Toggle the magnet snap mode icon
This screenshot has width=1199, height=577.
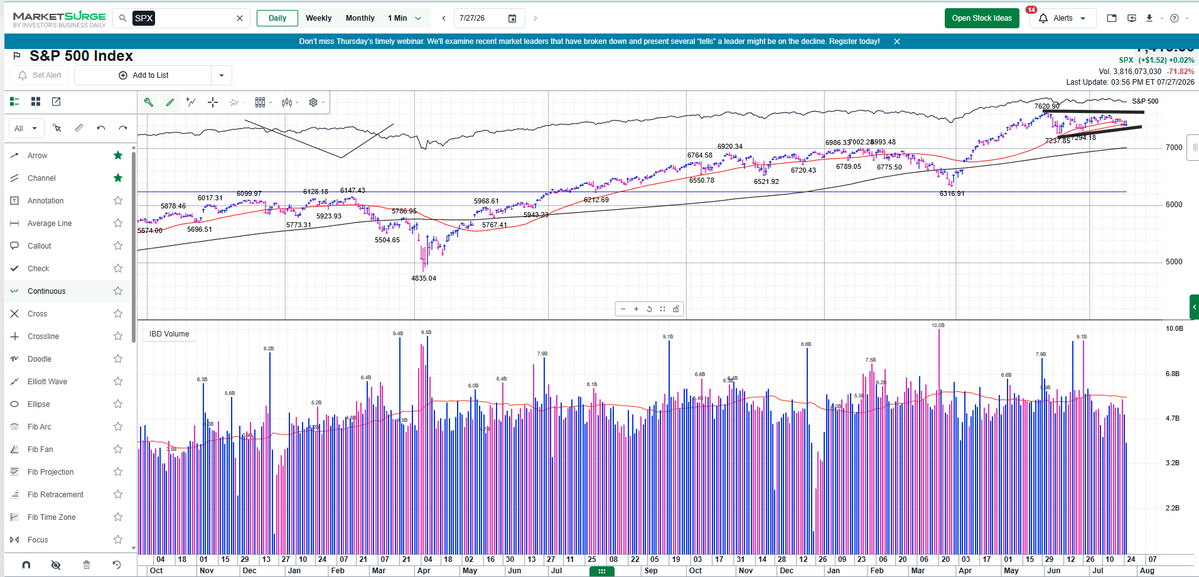point(25,565)
